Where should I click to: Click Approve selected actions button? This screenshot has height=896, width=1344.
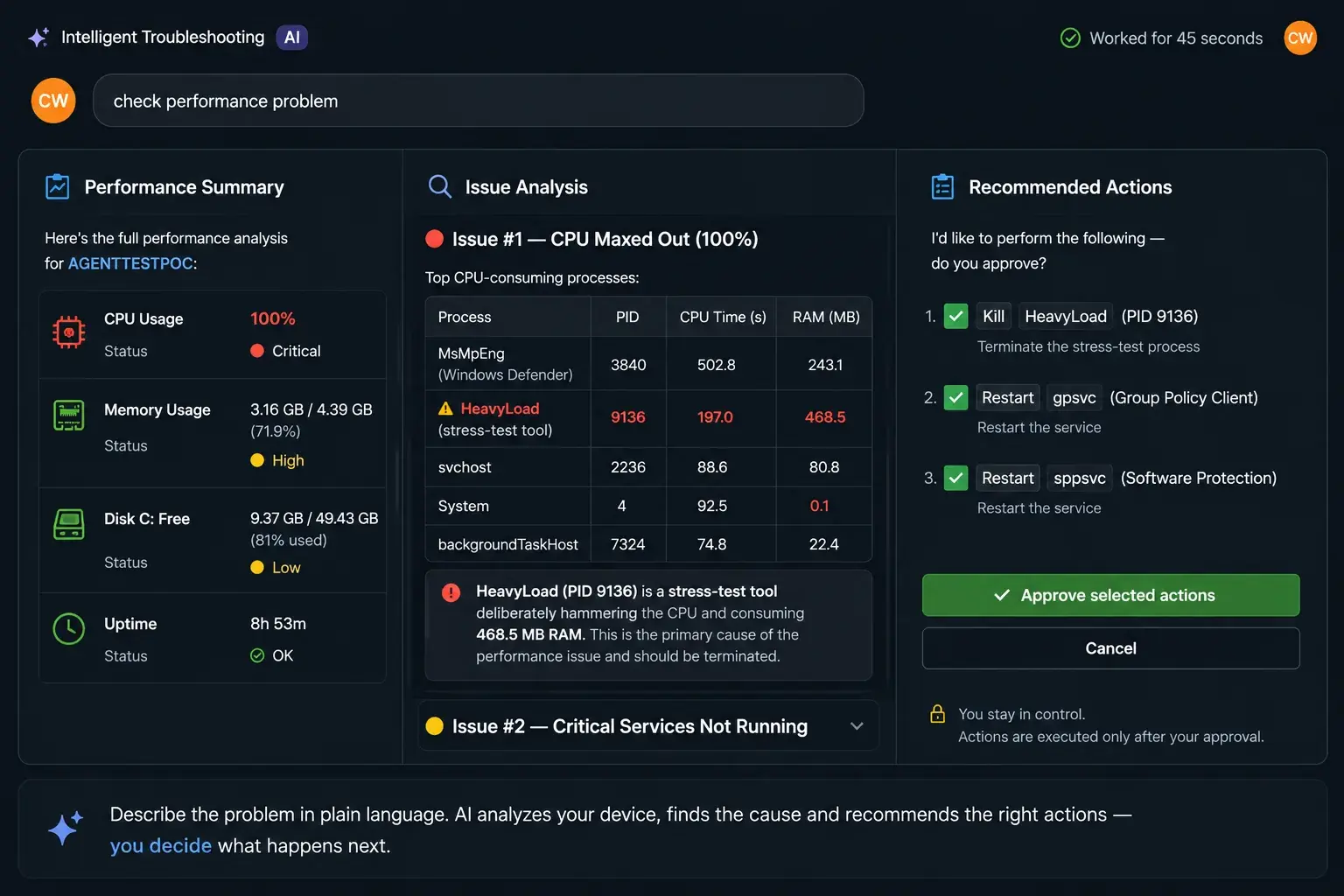[1110, 595]
